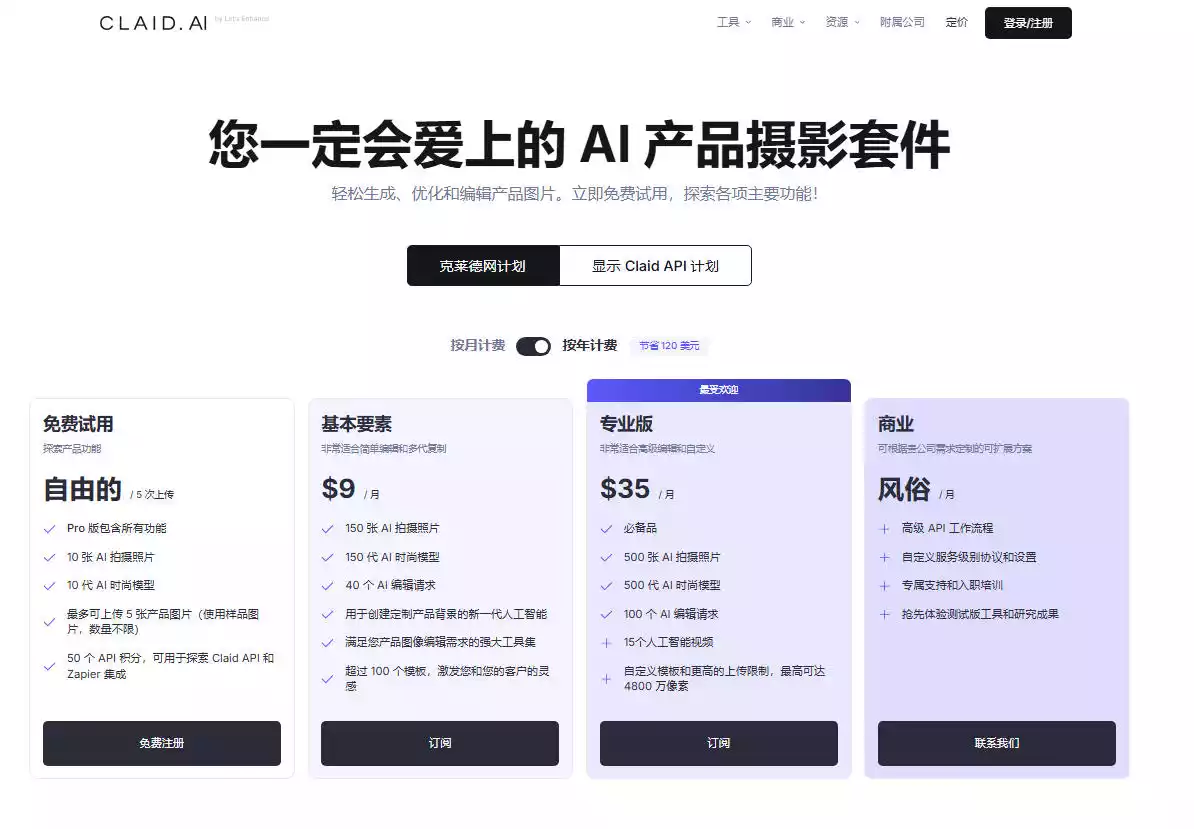The width and height of the screenshot is (1194, 829).
Task: Click 探索产品功能 description text
Action: click(x=72, y=448)
